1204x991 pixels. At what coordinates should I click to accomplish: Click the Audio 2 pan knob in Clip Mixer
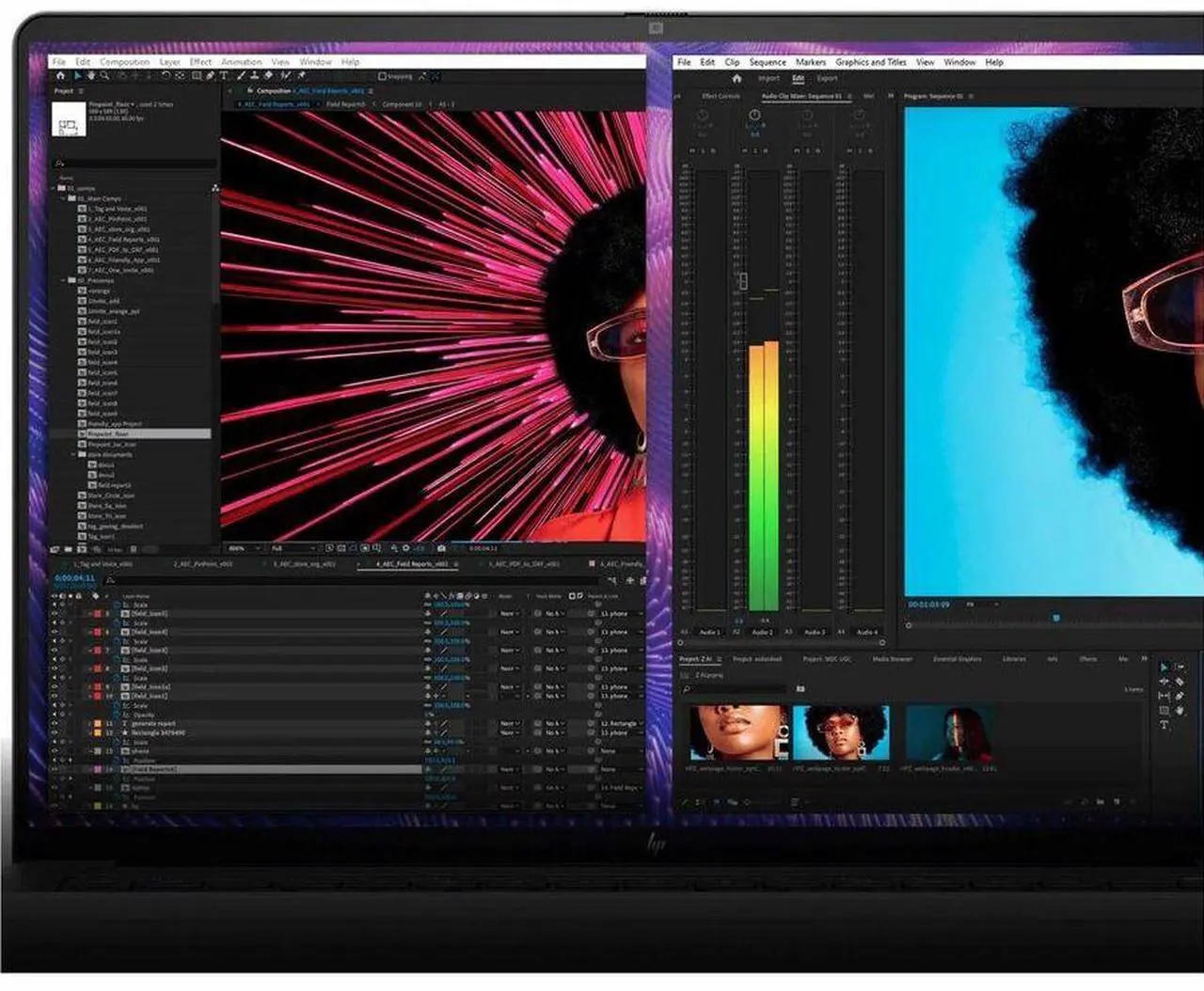(754, 115)
